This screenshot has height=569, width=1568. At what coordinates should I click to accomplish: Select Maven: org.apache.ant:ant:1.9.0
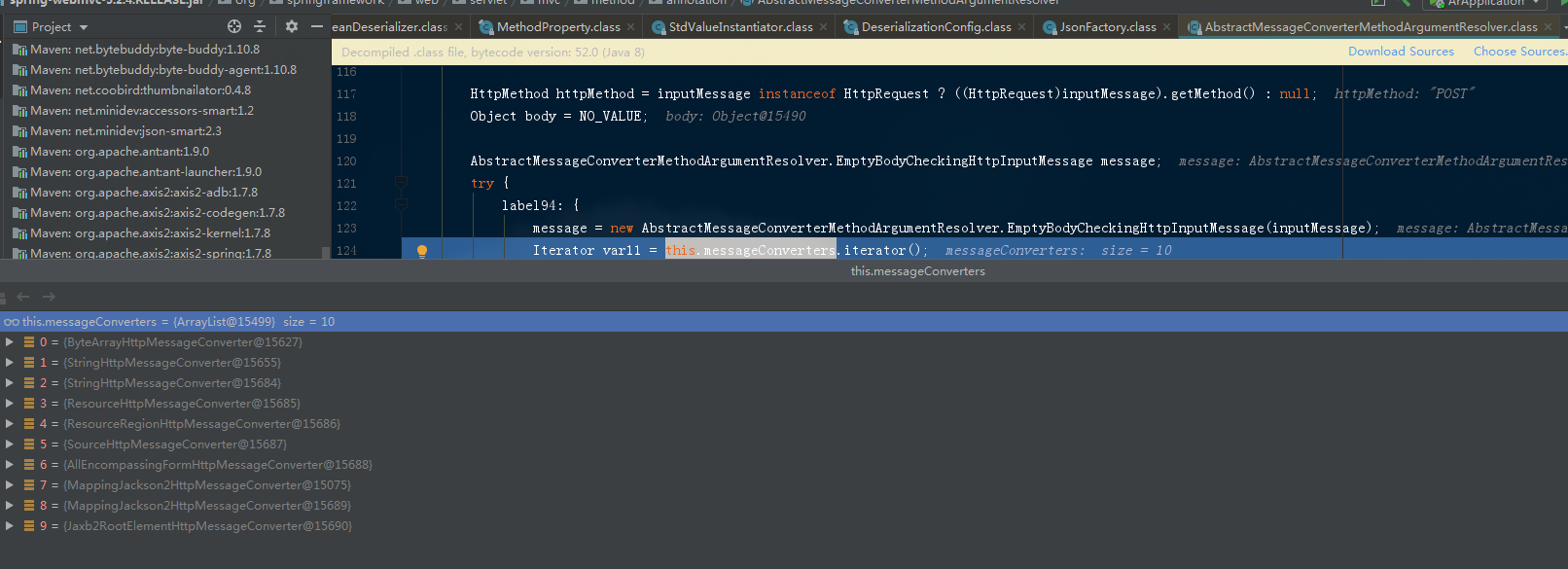120,152
